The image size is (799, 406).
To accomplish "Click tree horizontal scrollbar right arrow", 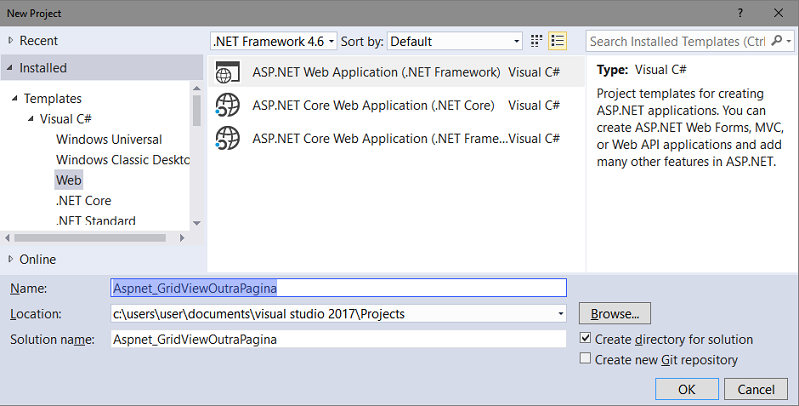I will click(x=182, y=238).
